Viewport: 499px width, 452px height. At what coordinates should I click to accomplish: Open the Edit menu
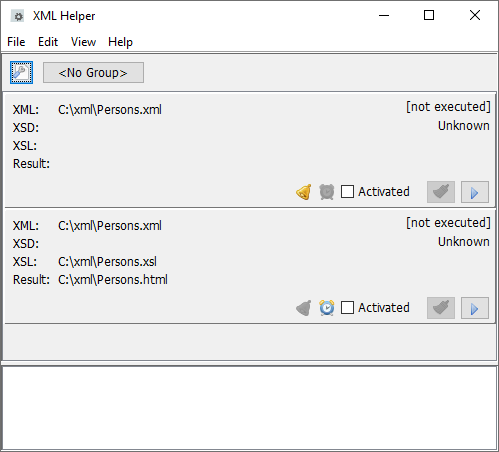(x=48, y=42)
